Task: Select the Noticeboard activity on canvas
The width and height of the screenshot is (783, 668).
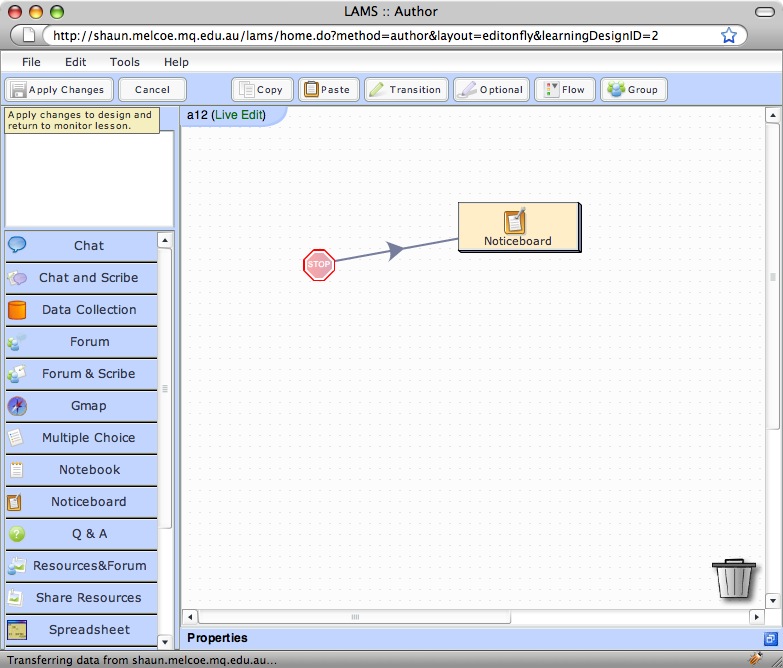Action: click(518, 227)
